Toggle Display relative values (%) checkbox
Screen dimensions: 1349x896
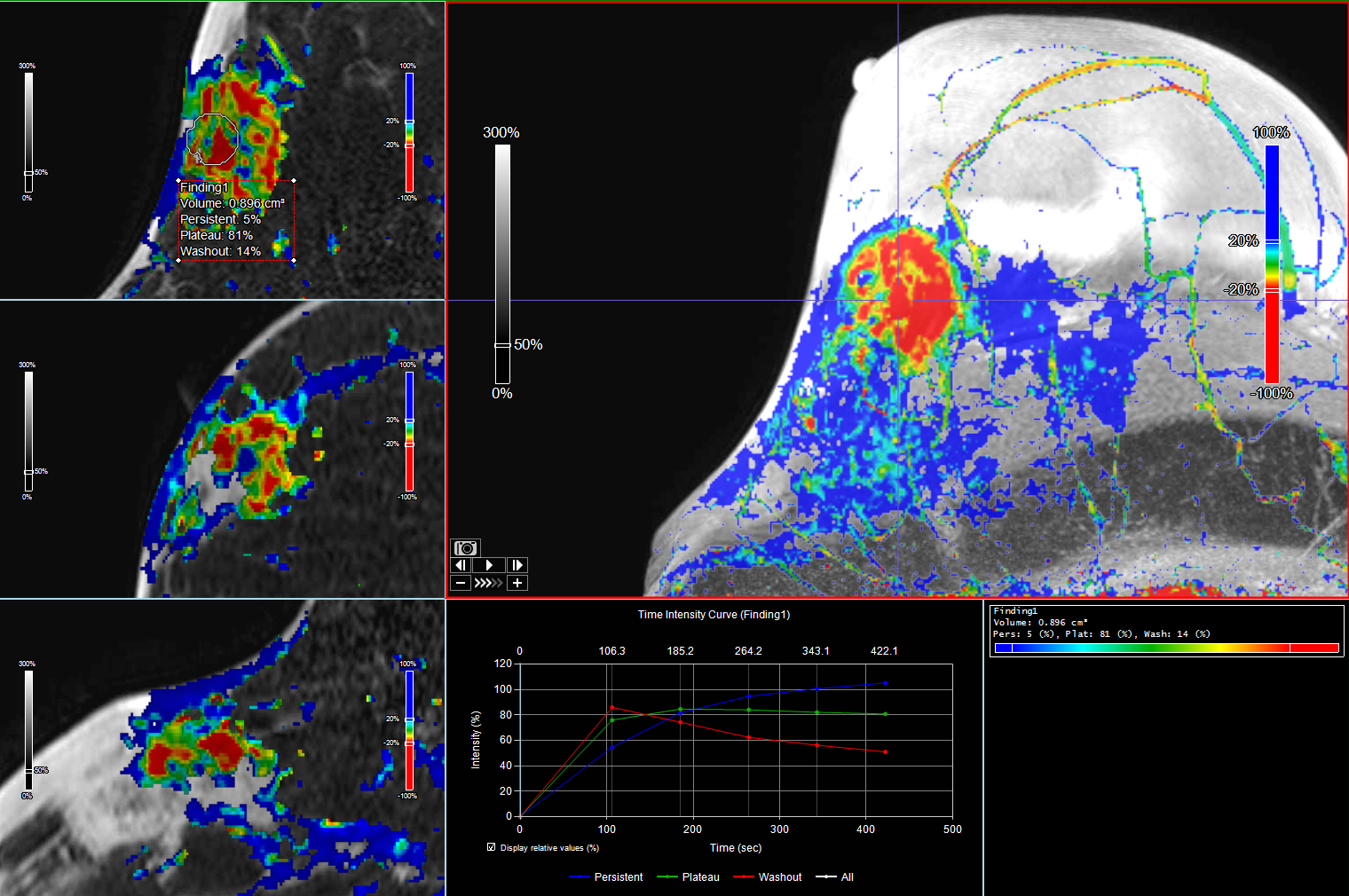pos(492,847)
